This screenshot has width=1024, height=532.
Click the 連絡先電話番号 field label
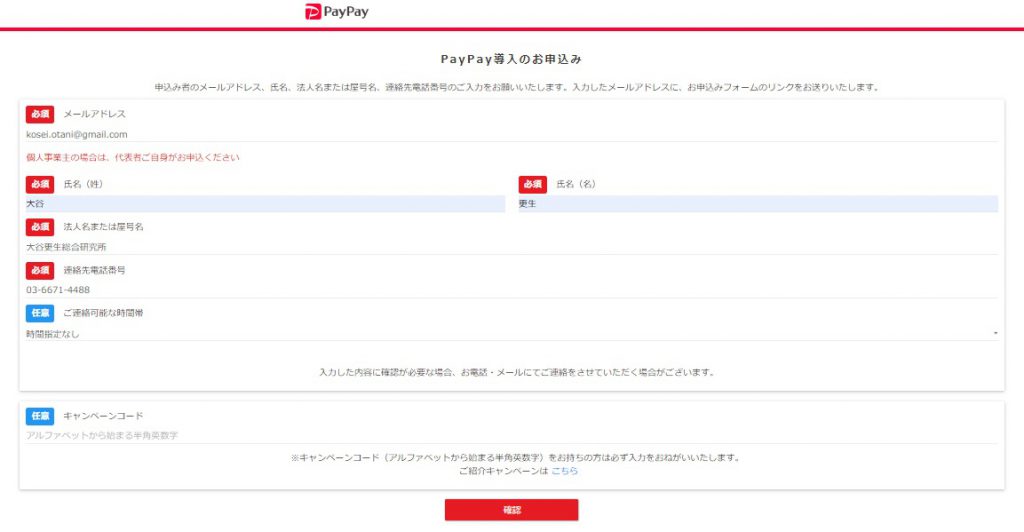click(95, 270)
